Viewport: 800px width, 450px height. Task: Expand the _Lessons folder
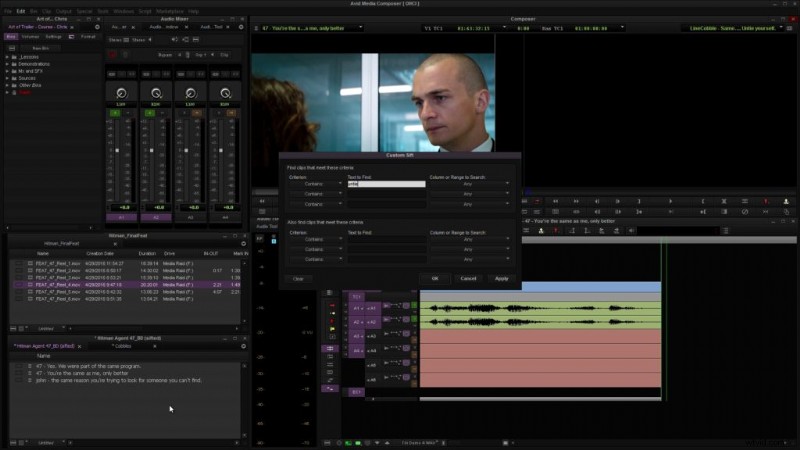click(7, 57)
